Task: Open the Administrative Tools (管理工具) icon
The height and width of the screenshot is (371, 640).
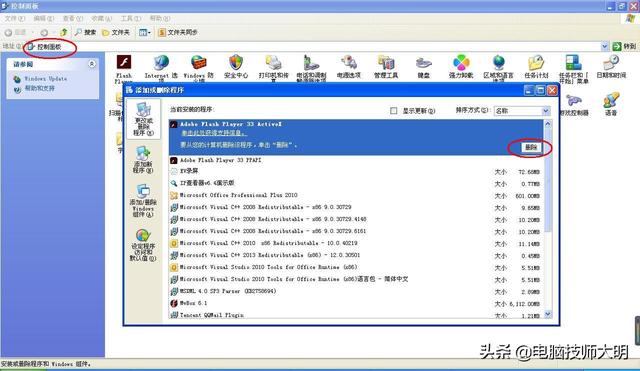Action: tap(386, 67)
